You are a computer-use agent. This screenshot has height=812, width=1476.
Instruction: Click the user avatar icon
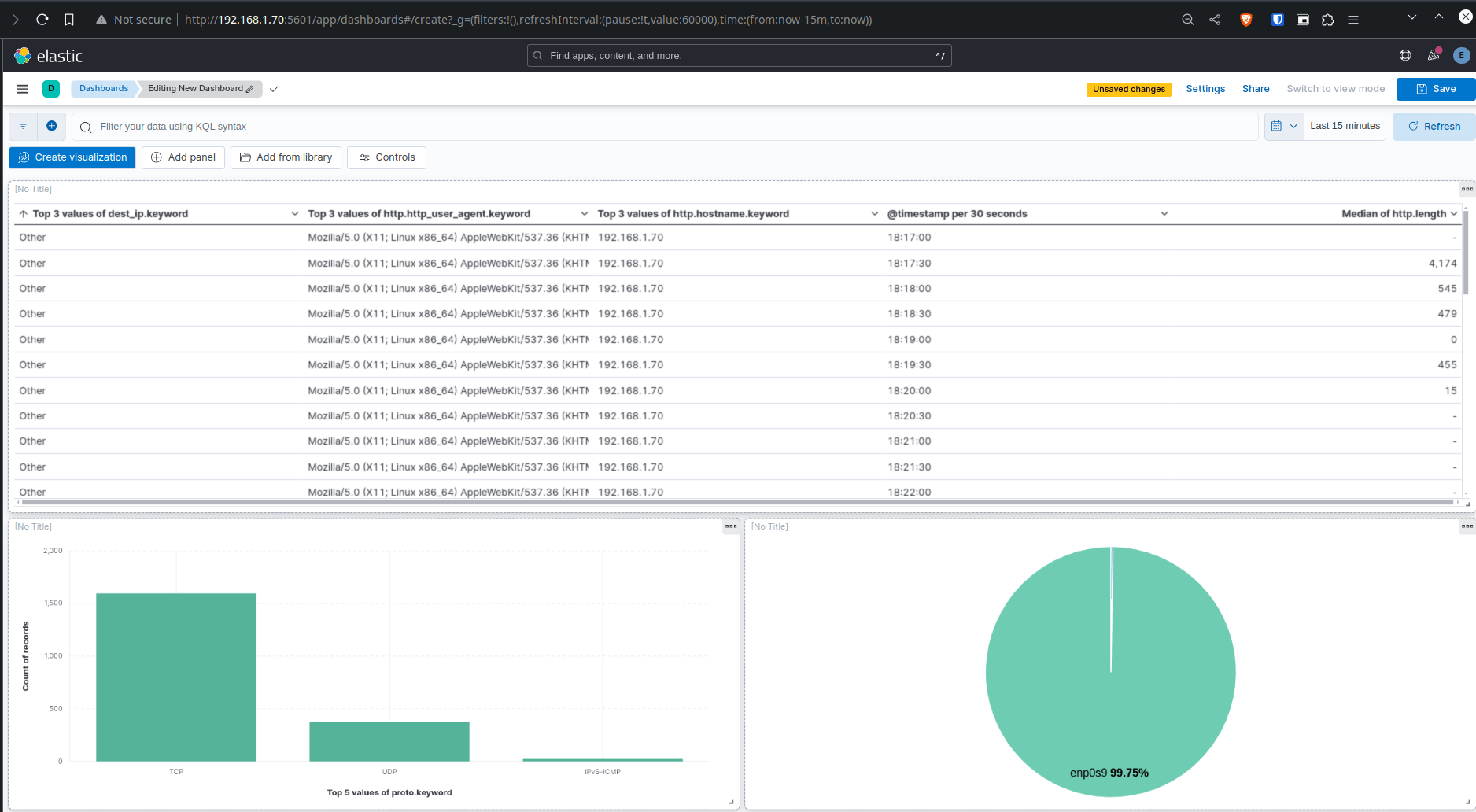pos(1461,55)
